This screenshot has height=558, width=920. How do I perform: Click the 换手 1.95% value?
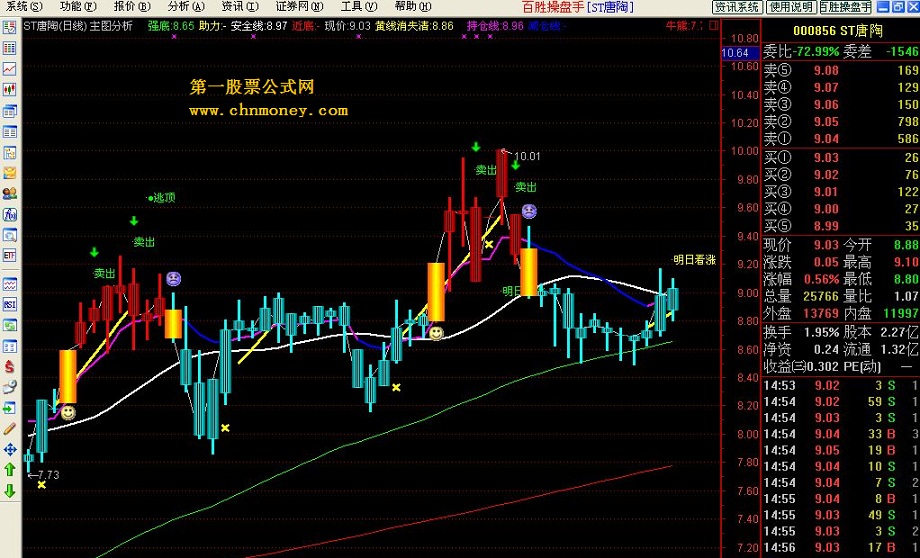coord(821,332)
